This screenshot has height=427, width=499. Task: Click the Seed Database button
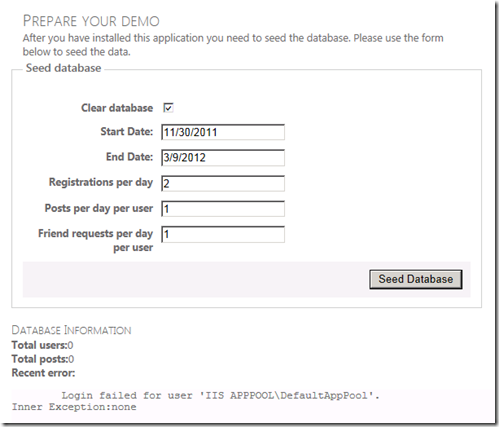(416, 279)
